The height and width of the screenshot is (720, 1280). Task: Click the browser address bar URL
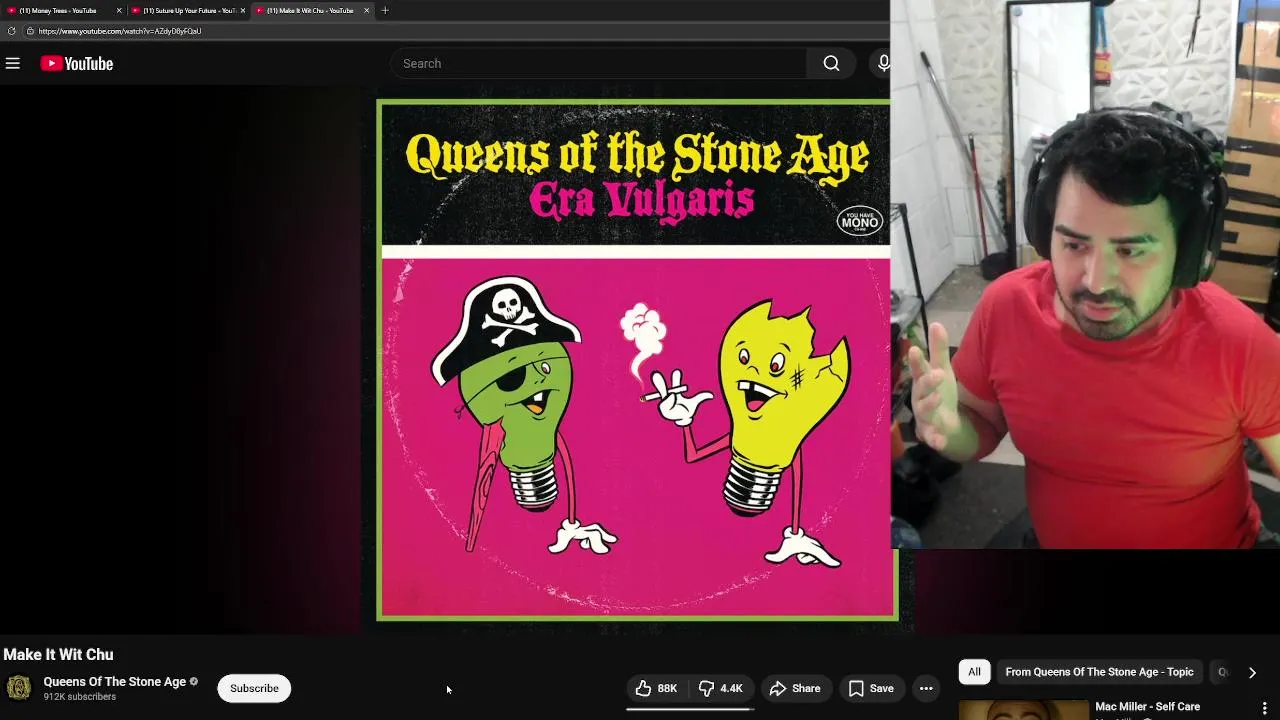click(x=120, y=31)
